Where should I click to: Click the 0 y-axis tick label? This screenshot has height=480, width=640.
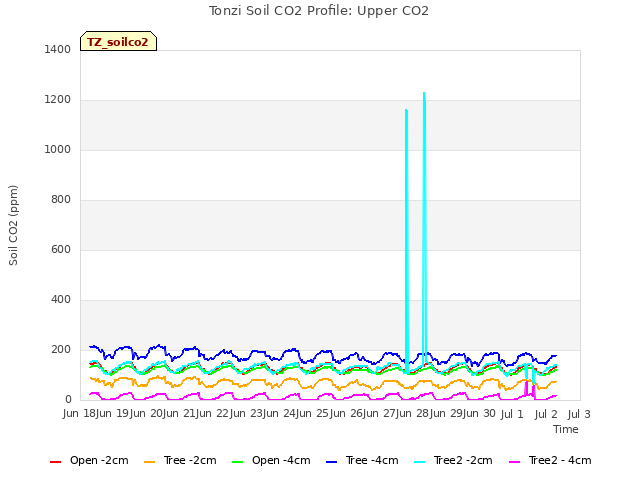pyautogui.click(x=68, y=400)
